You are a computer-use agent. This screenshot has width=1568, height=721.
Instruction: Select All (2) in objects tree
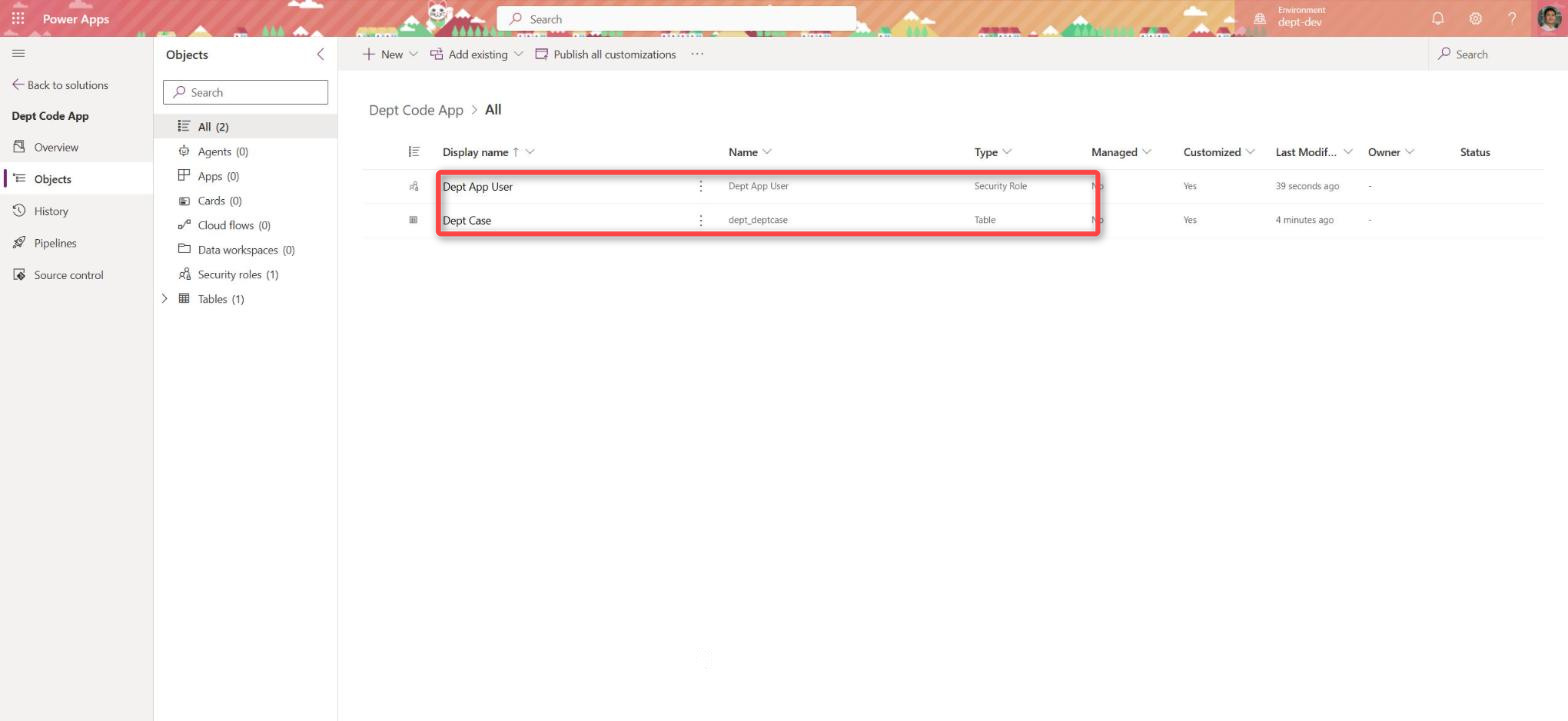[x=246, y=127]
